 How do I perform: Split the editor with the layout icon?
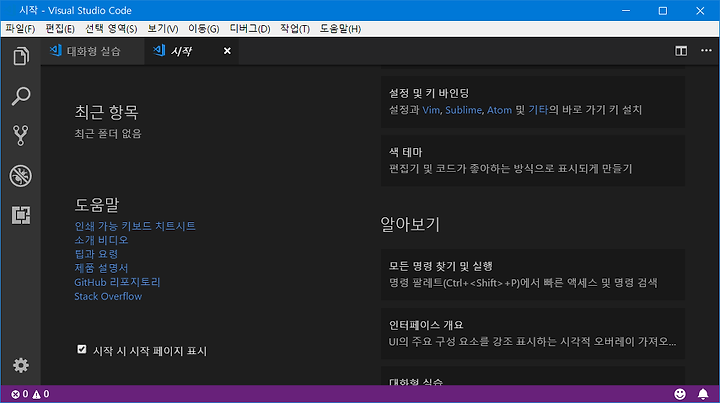tap(681, 51)
